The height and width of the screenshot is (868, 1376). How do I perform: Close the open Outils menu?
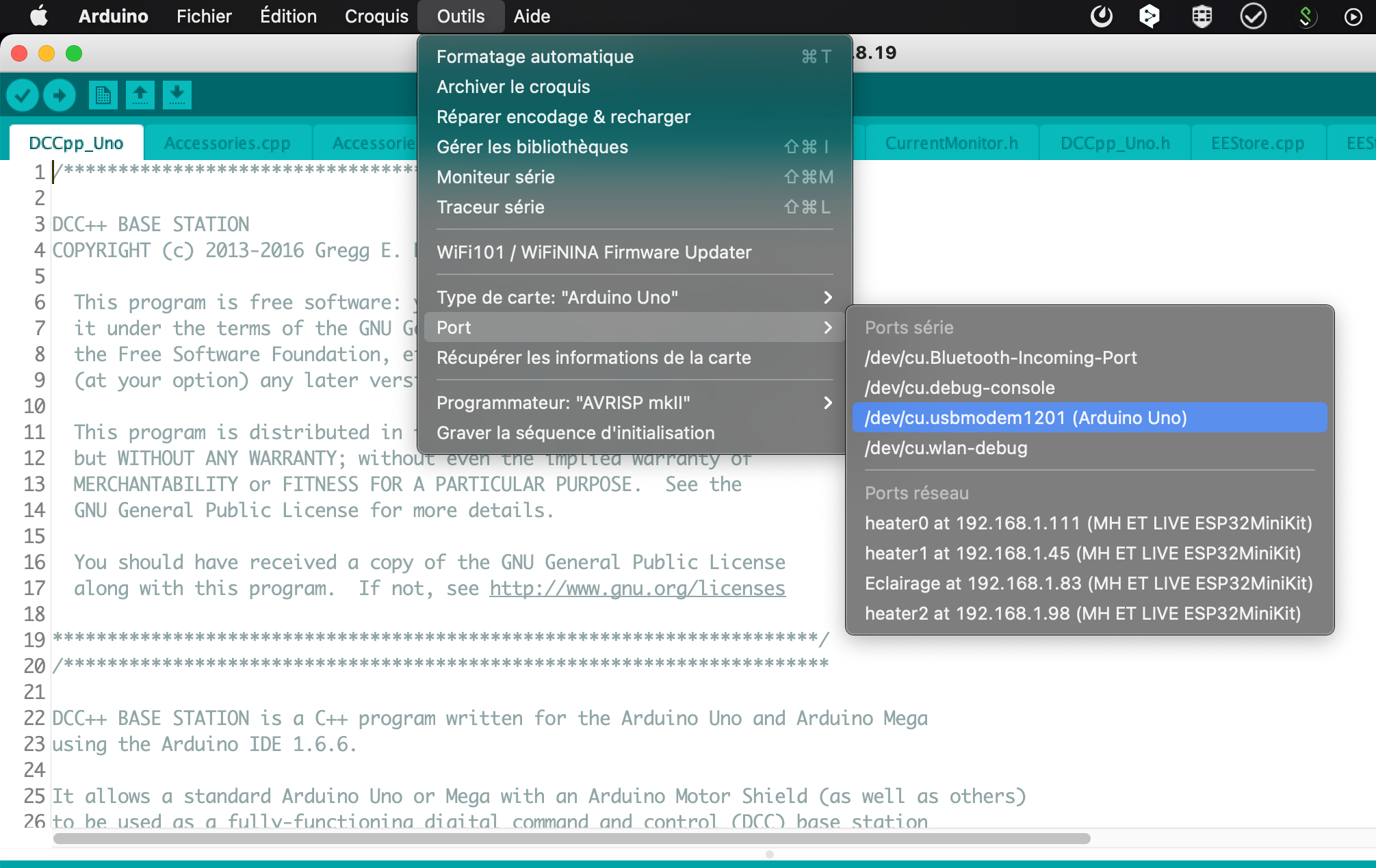[460, 16]
